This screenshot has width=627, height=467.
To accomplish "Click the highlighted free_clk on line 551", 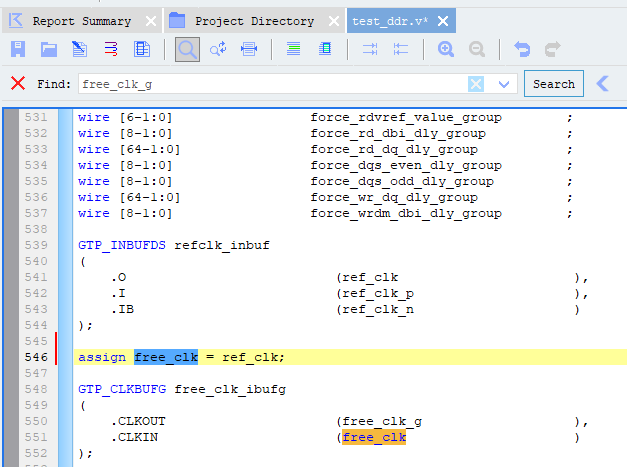I will pos(374,437).
